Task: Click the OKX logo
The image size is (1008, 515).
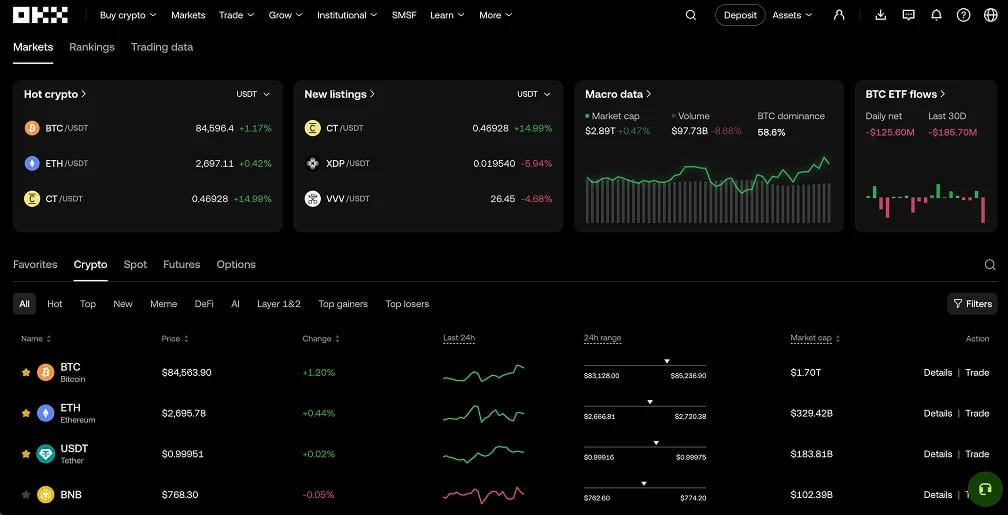Action: click(x=40, y=15)
